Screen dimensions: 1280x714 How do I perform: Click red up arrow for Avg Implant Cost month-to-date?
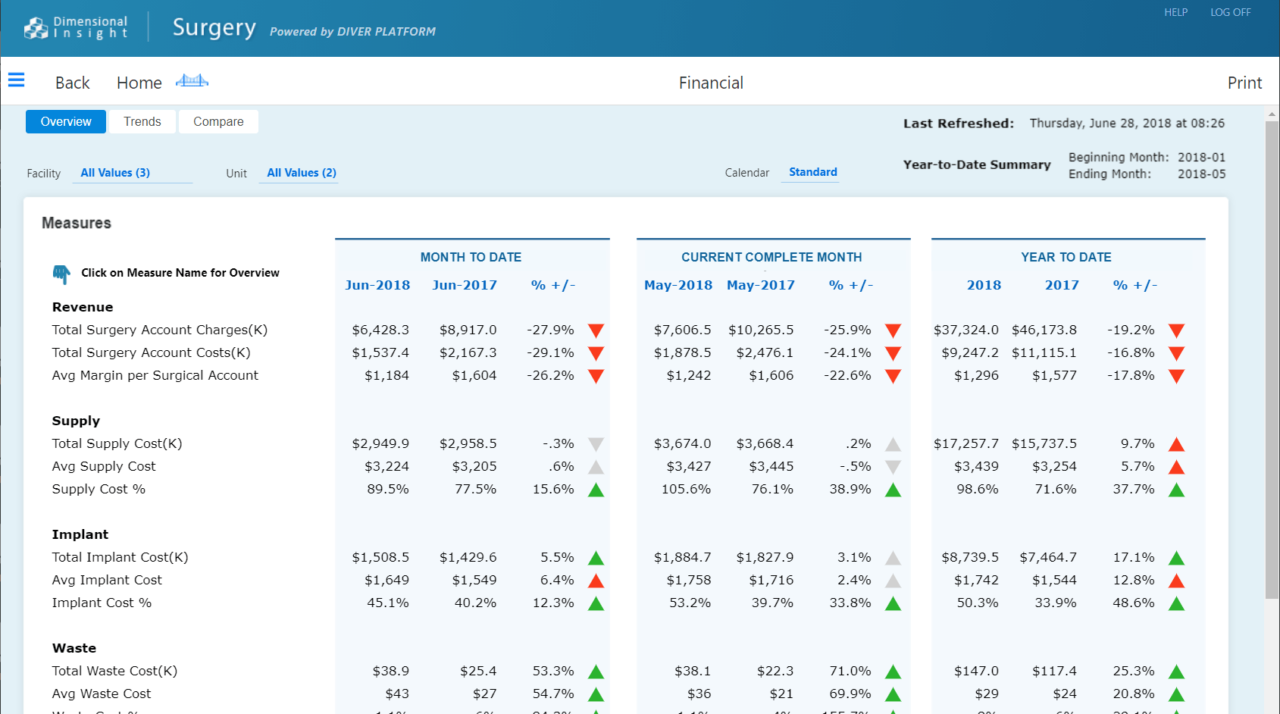596,581
